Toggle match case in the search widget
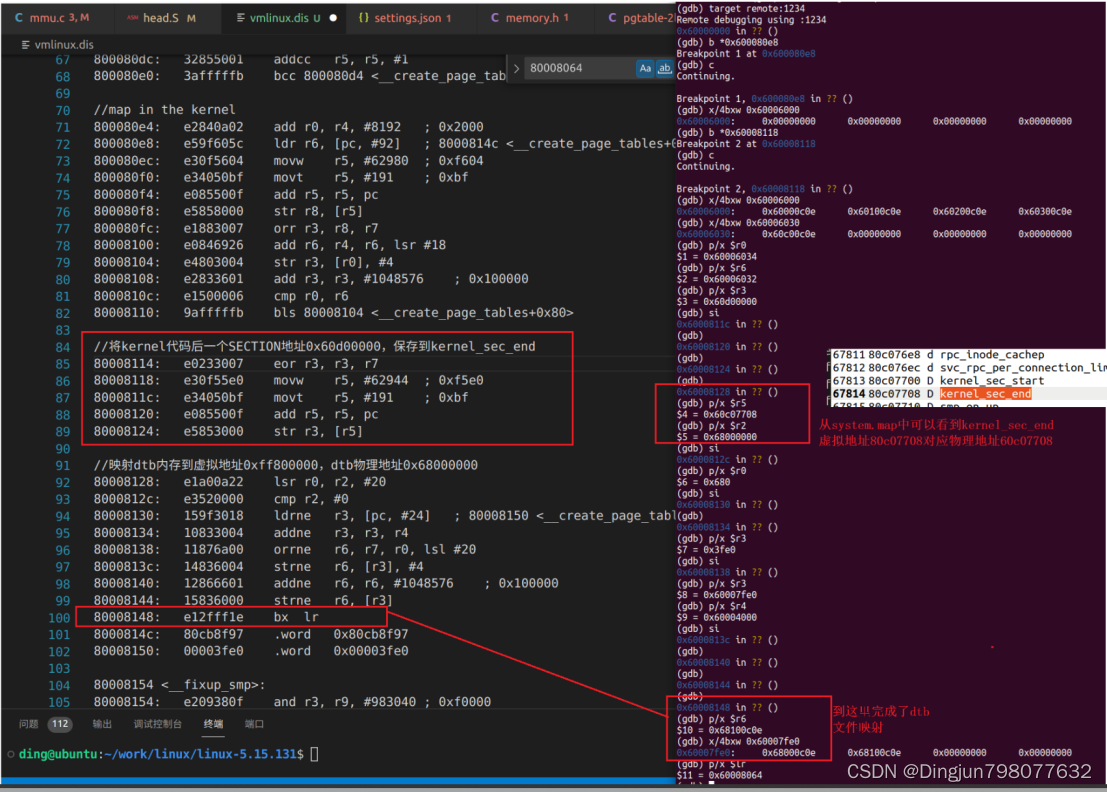Screen dimensions: 1107x792 (646, 68)
